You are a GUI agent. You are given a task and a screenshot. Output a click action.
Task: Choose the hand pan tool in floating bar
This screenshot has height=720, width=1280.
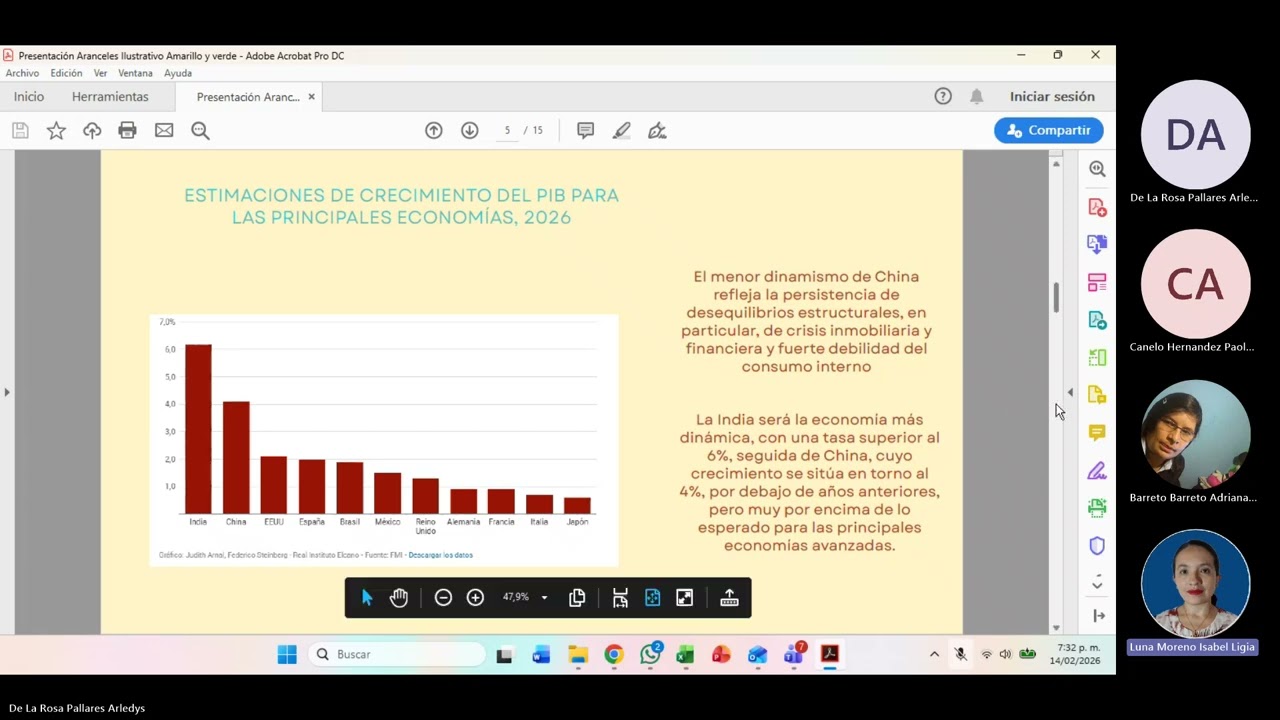[399, 597]
